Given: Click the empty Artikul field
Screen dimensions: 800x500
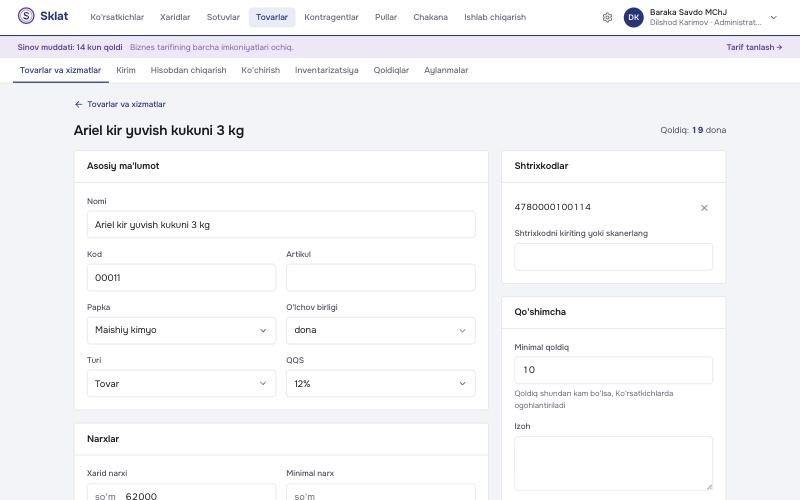Looking at the screenshot, I should click(381, 278).
